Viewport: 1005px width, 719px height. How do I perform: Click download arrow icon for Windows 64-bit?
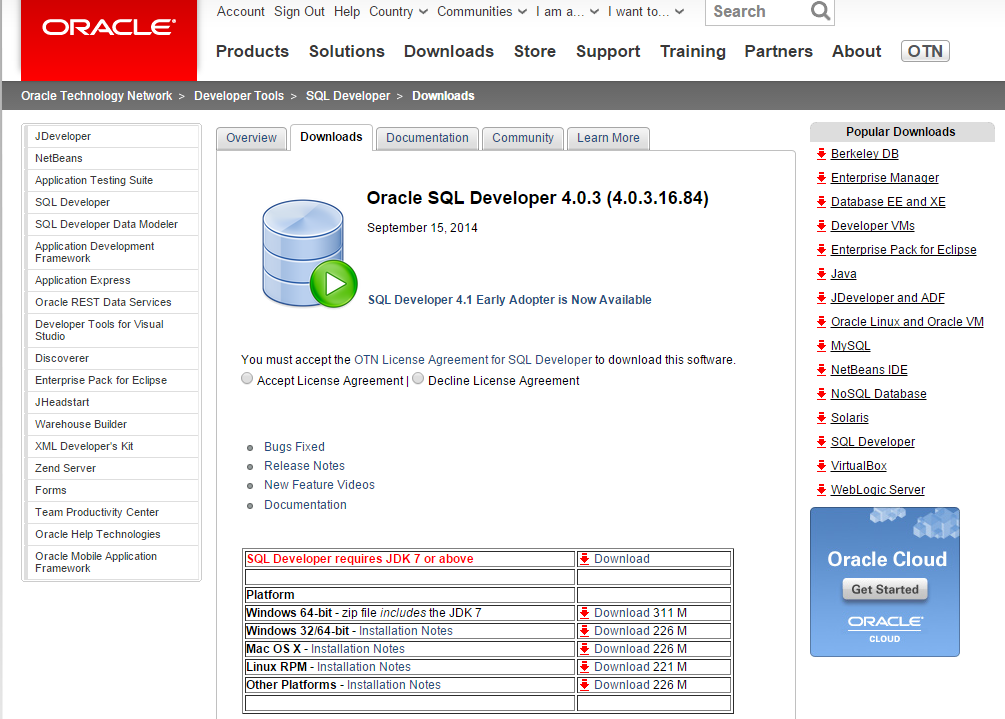(585, 613)
